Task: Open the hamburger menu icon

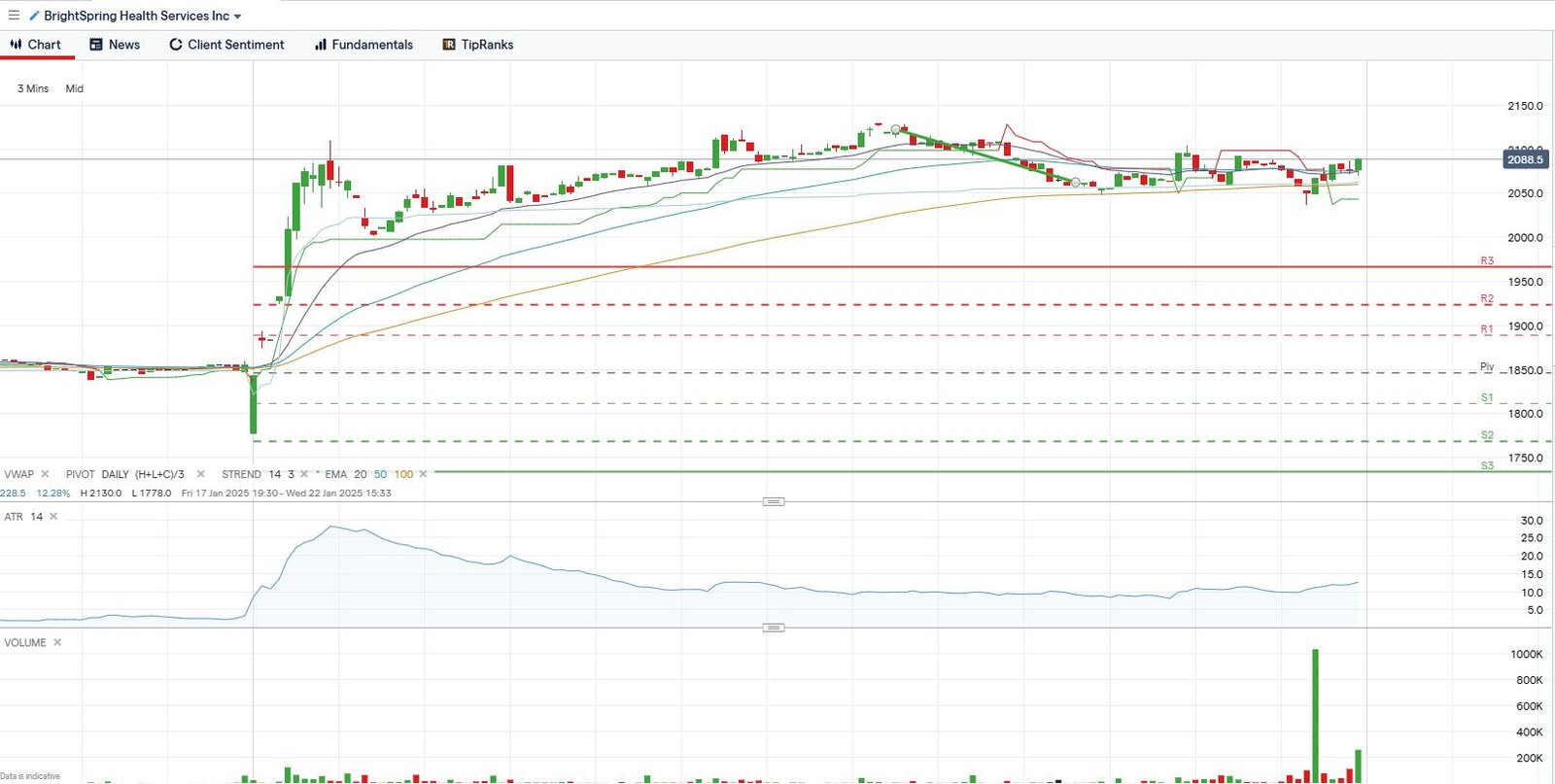Action: point(14,16)
